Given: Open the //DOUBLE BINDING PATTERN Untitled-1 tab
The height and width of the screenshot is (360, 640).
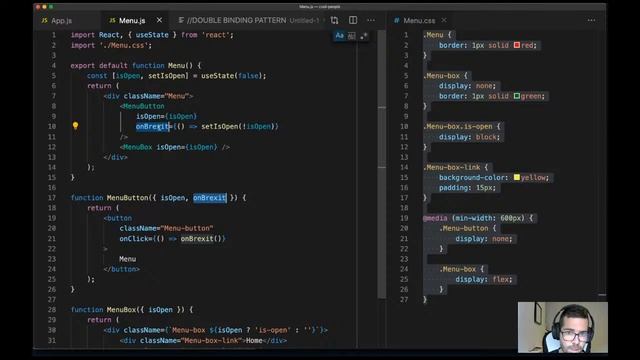Looking at the screenshot, I should 249,20.
